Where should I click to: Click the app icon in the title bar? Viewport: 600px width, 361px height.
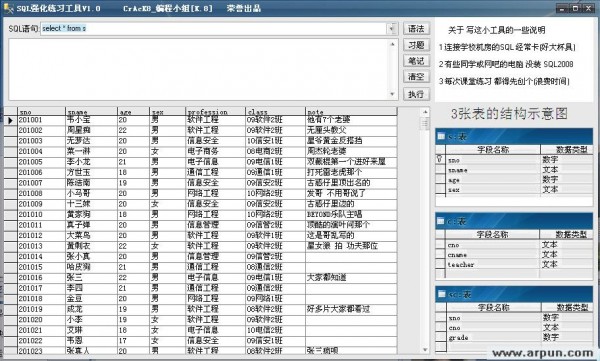(x=9, y=8)
